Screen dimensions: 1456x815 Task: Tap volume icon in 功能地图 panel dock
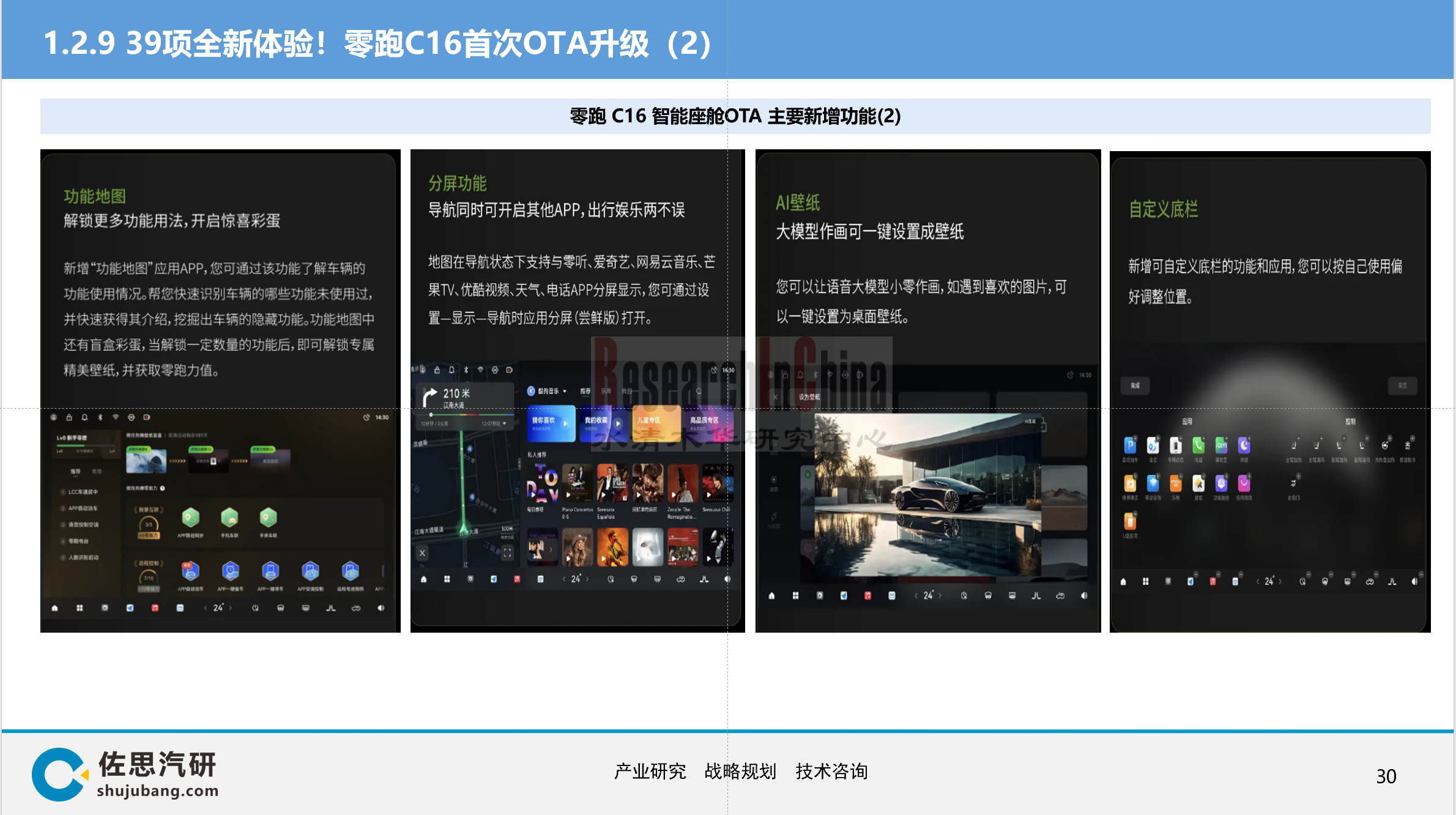381,608
